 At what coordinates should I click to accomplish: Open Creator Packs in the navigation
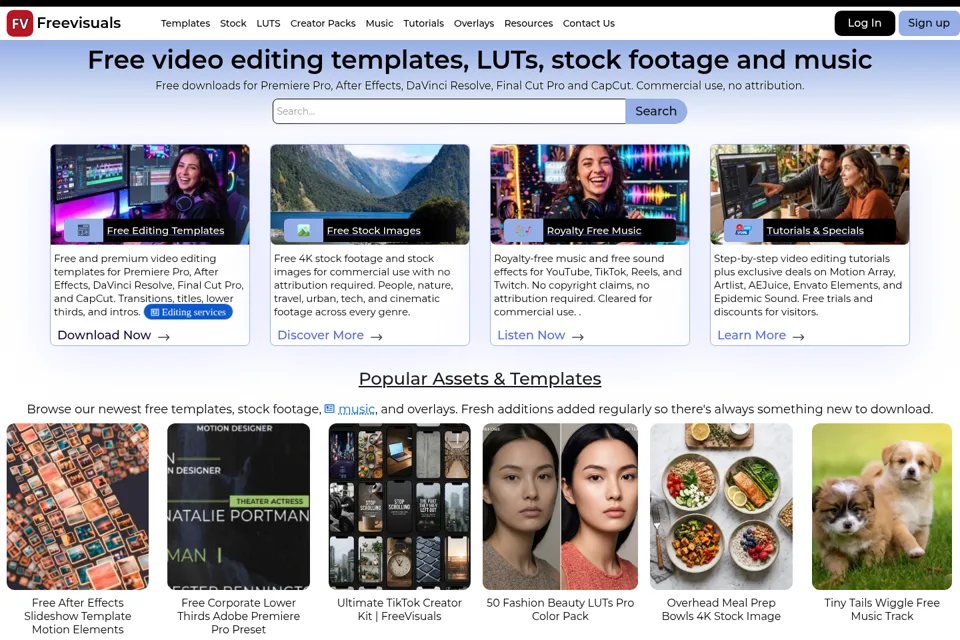[323, 23]
